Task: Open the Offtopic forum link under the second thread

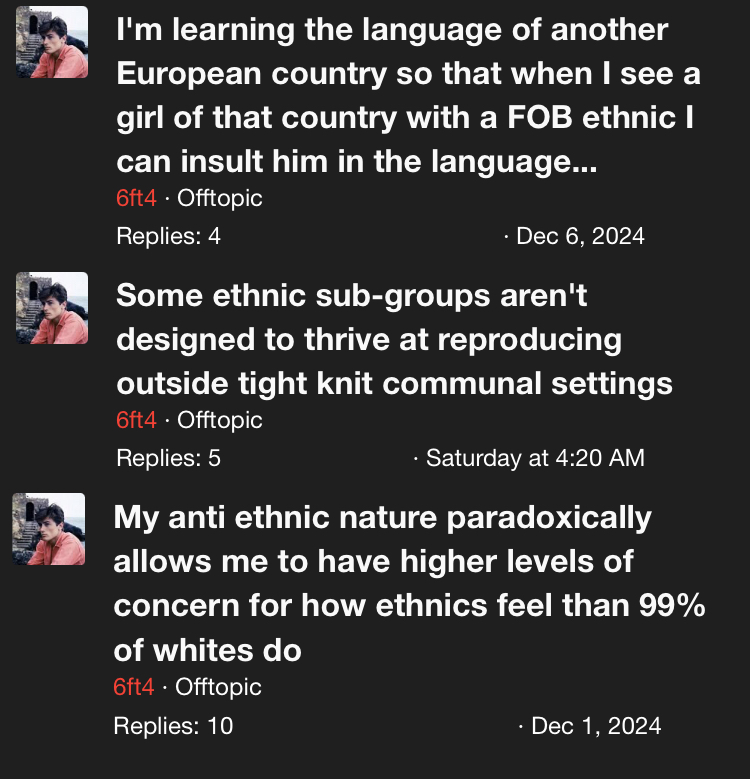Action: tap(219, 420)
